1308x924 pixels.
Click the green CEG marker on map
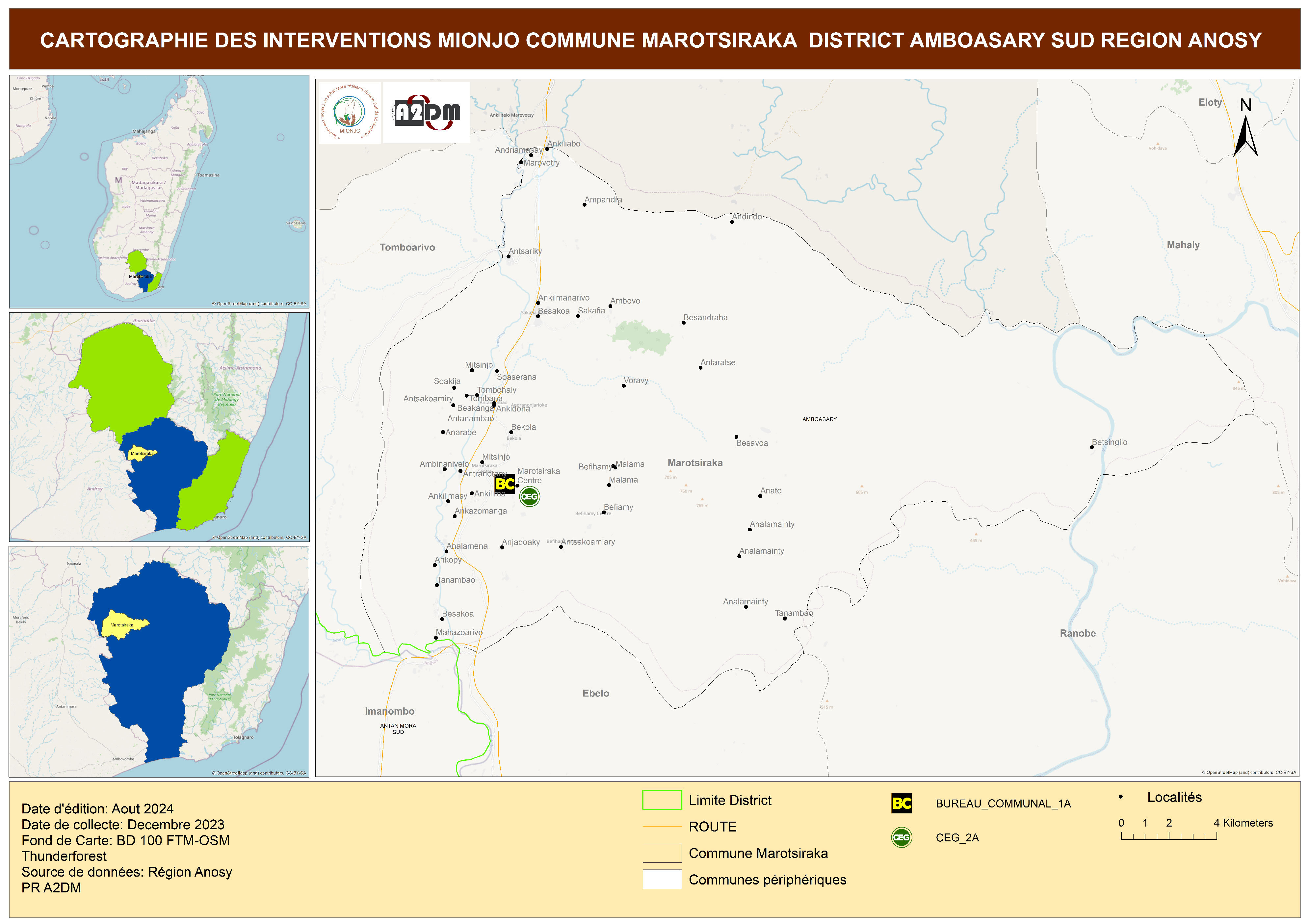(529, 496)
